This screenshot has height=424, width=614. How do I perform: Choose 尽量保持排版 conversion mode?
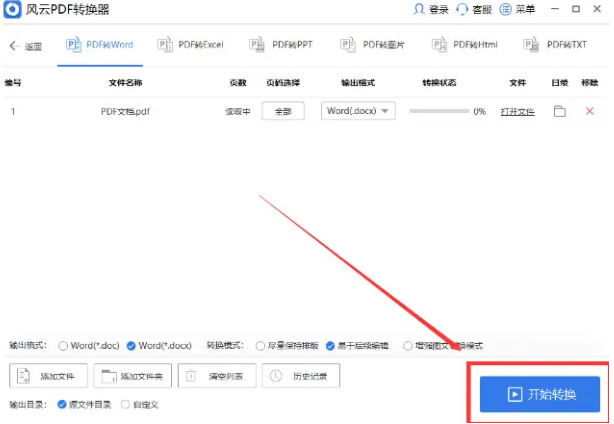[260, 346]
